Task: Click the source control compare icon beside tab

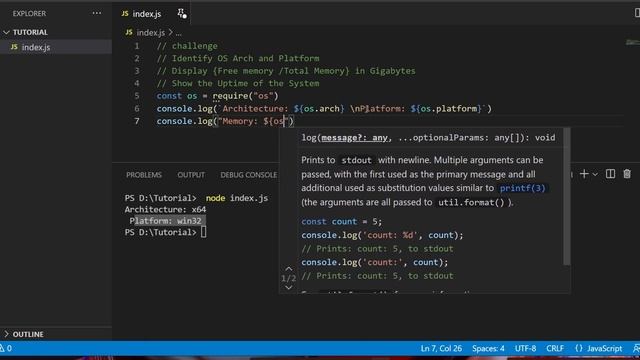Action: click(182, 13)
